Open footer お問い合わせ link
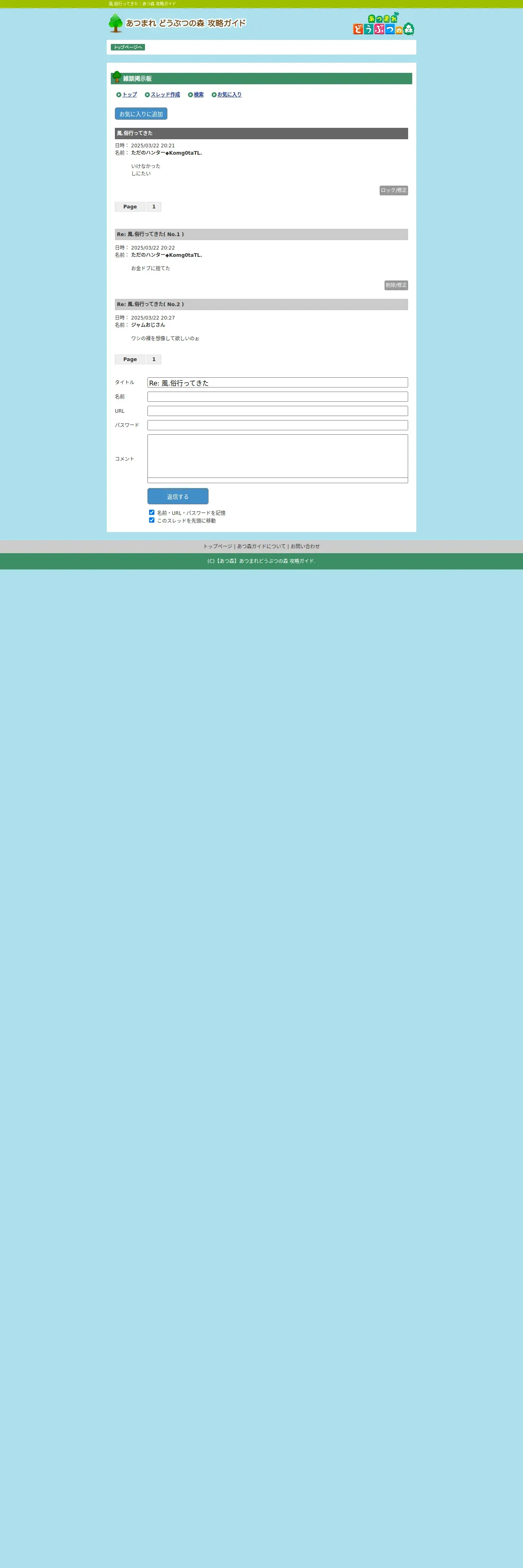The height and width of the screenshot is (1568, 523). [x=305, y=547]
